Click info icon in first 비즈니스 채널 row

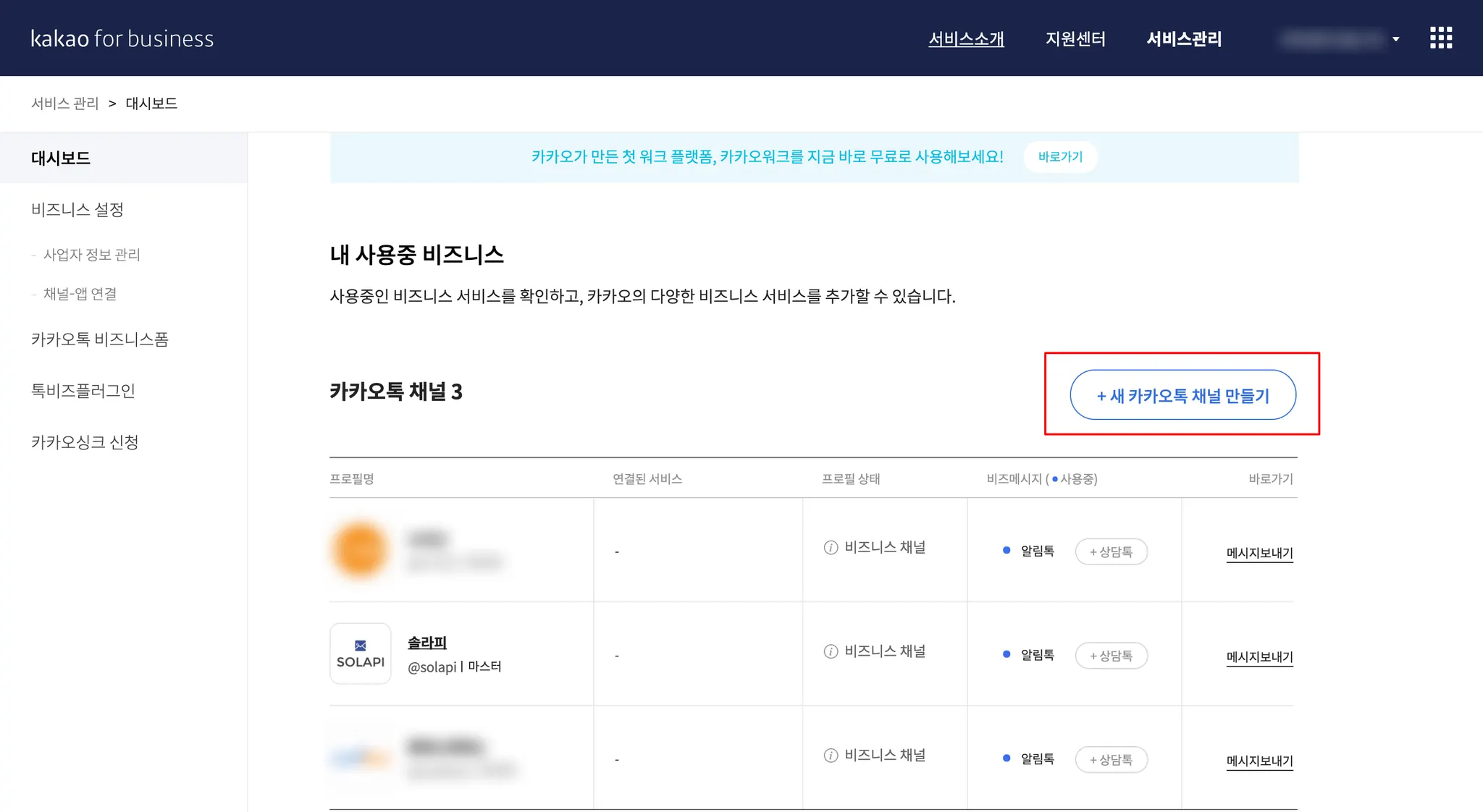(831, 548)
